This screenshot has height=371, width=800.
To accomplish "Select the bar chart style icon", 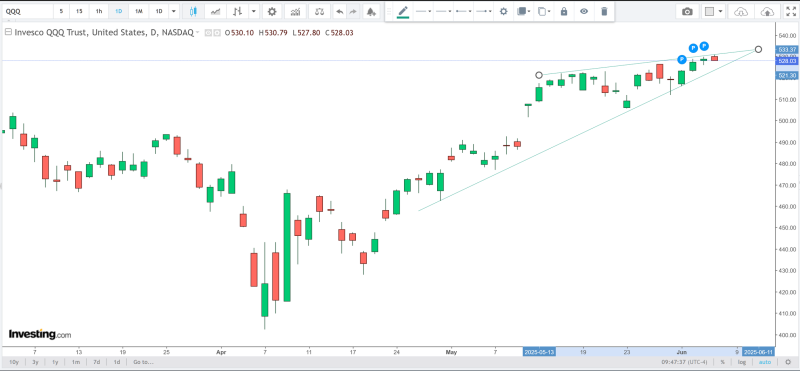I will (x=238, y=11).
